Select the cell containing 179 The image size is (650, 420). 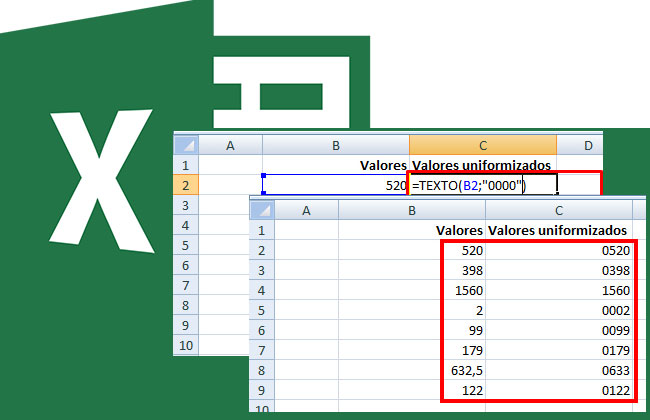pyautogui.click(x=412, y=350)
